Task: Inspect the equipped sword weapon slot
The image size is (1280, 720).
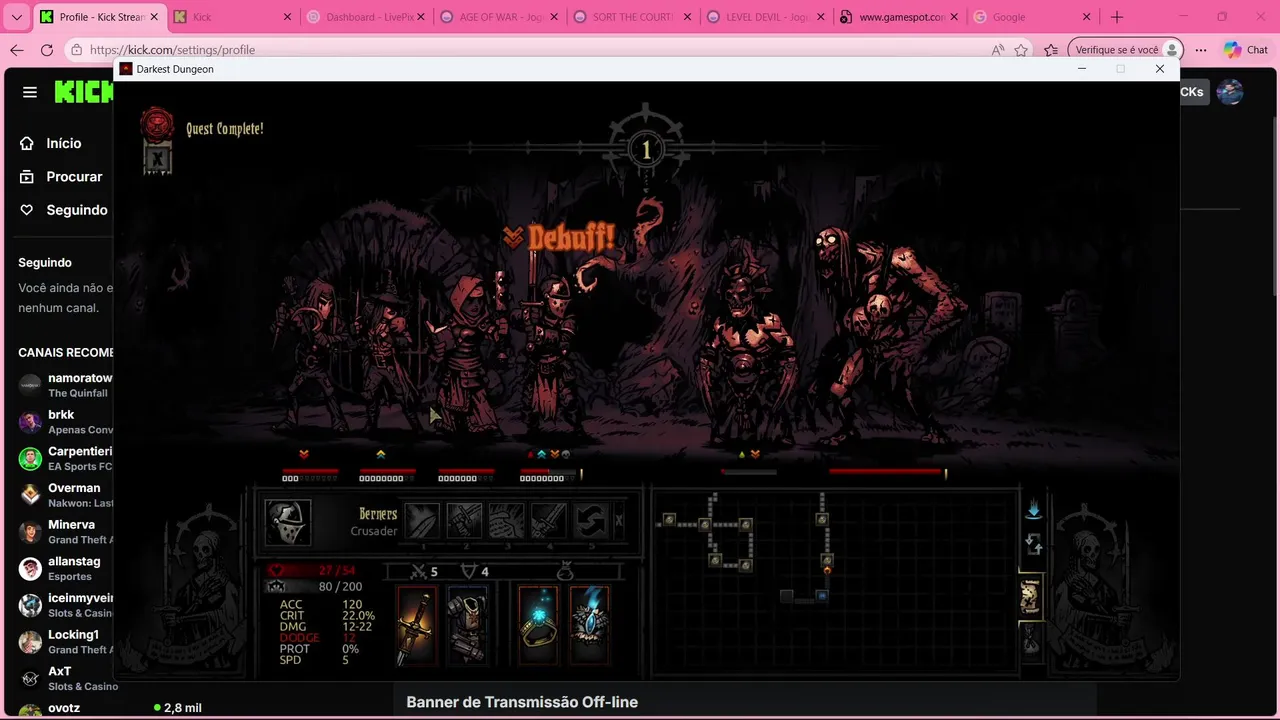Action: [417, 627]
